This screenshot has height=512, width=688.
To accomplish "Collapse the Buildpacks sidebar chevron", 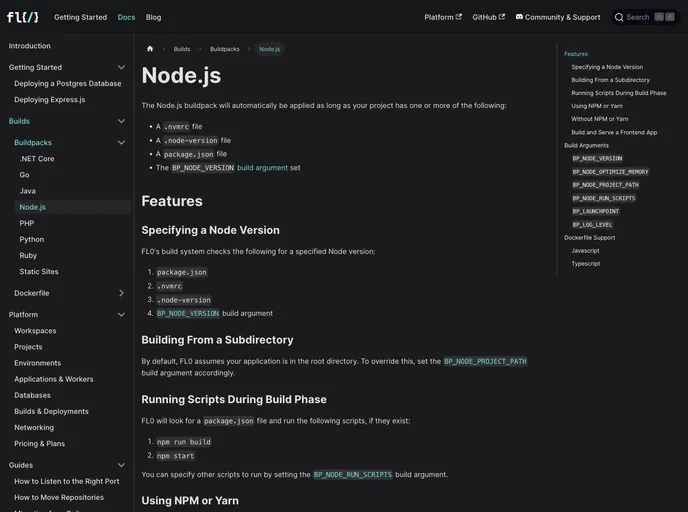I will coord(121,143).
